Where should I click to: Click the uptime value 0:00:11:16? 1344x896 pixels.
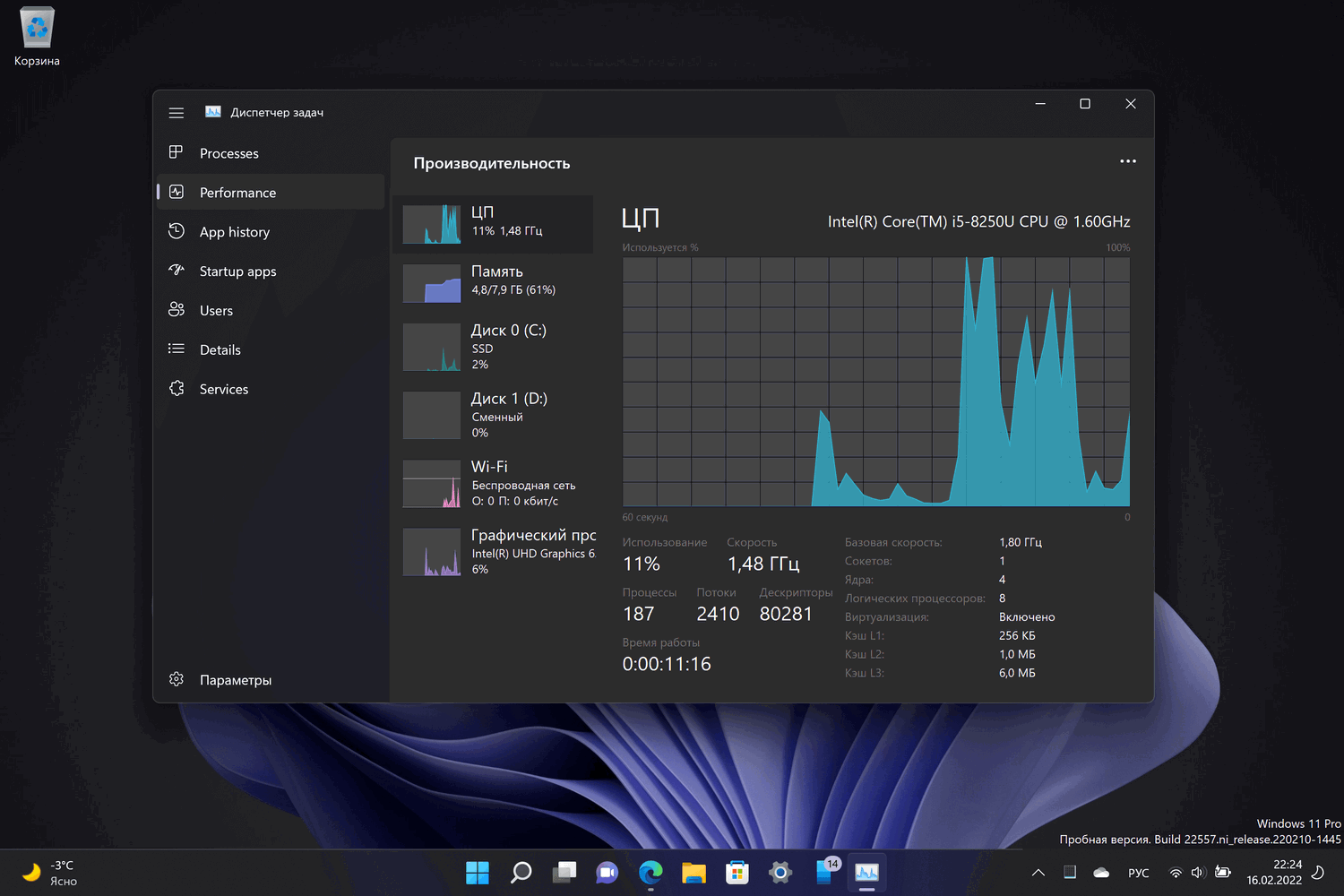[667, 664]
